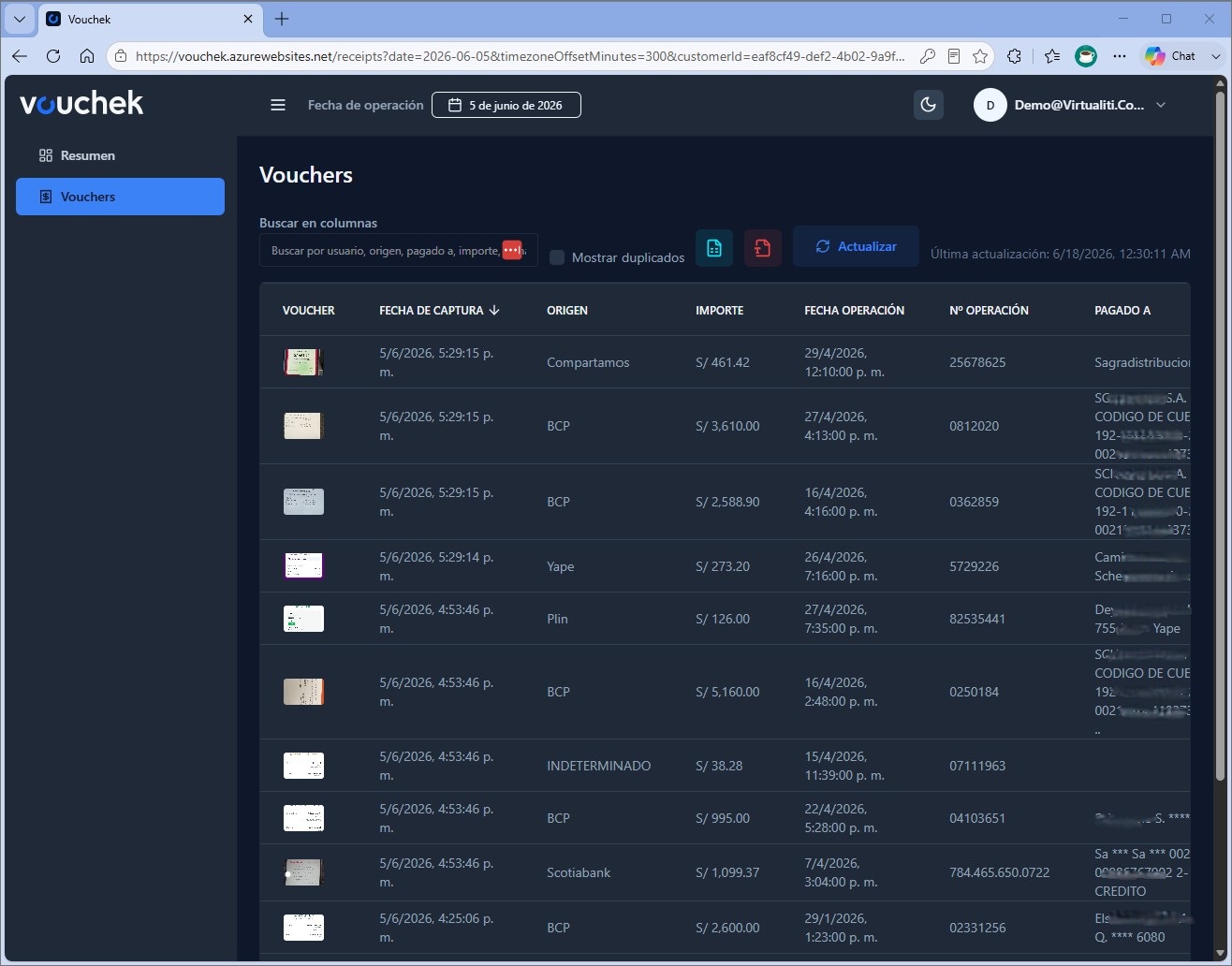Open the S/ 2,588.90 voucher thumbnail

click(x=303, y=502)
